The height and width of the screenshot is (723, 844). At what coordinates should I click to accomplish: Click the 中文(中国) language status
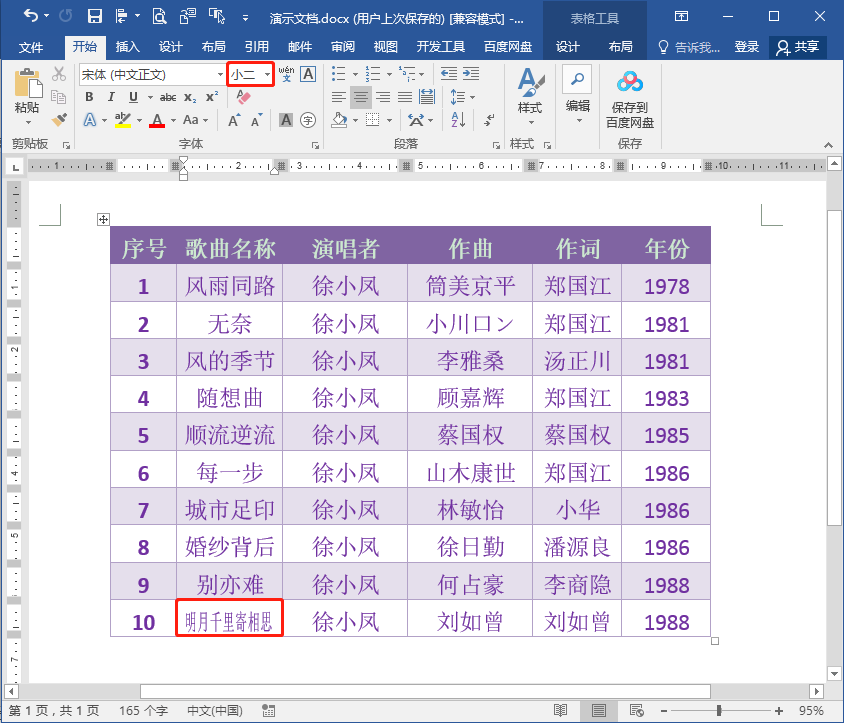coord(215,711)
